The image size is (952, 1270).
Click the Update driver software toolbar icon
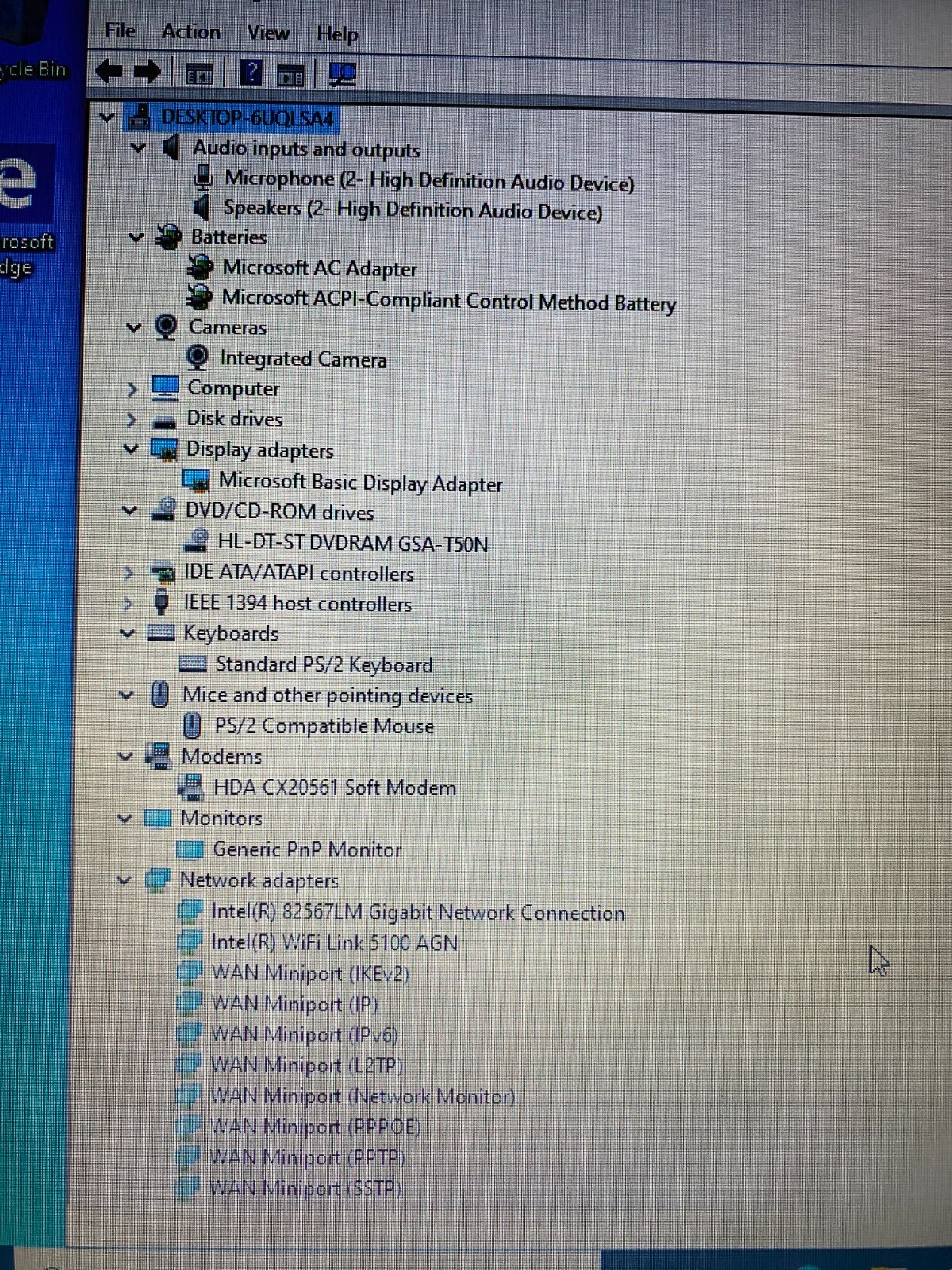(290, 75)
